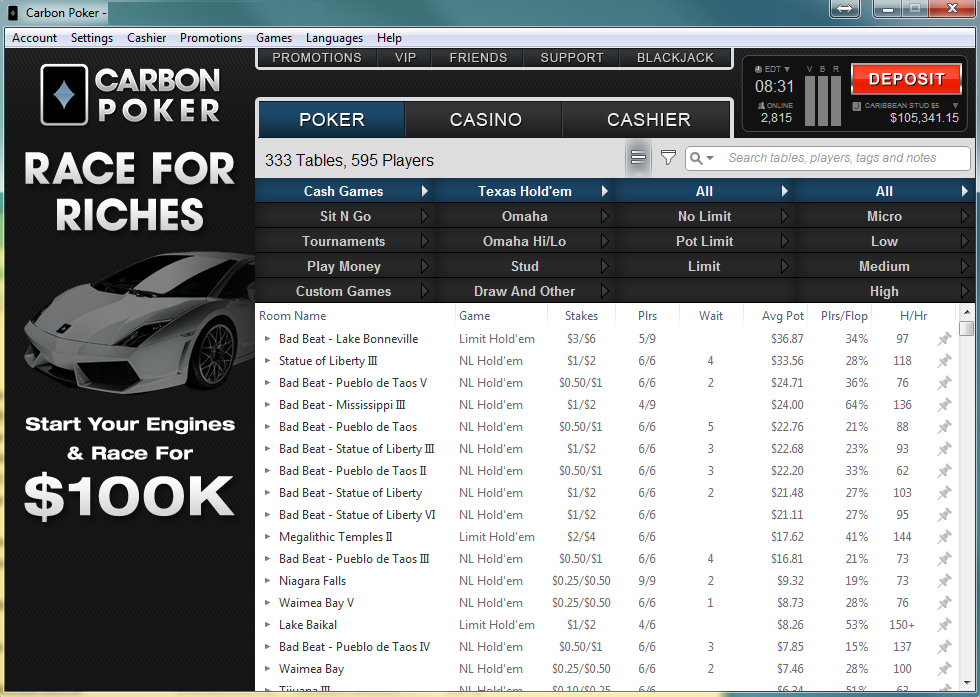Open the table filter funnel icon

point(668,158)
